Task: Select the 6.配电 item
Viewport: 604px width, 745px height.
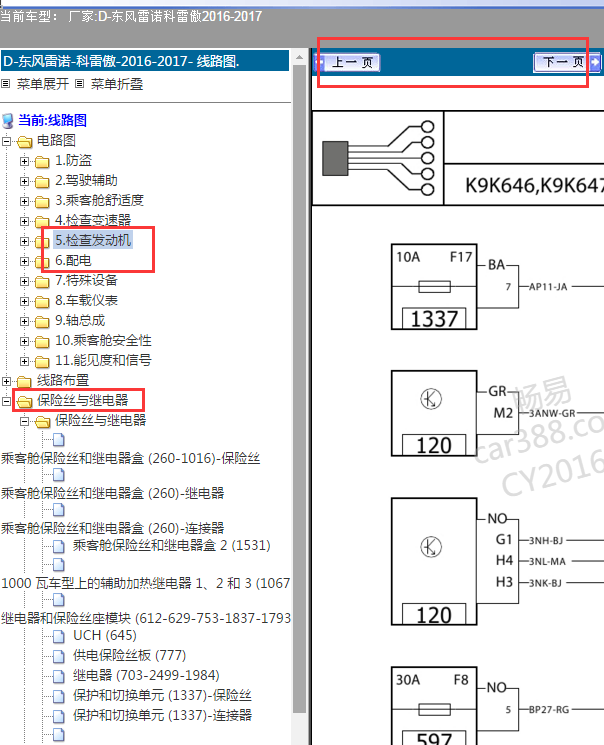Action: pos(73,260)
